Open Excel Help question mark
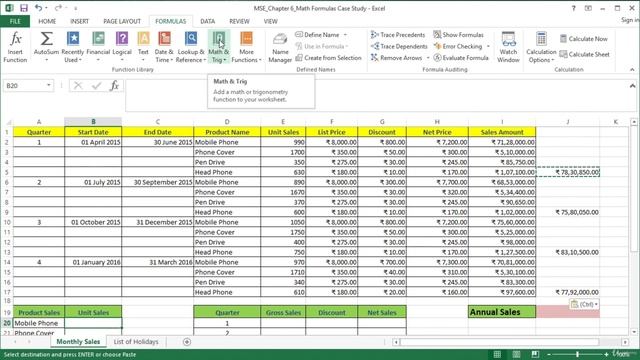The height and width of the screenshot is (360, 640). (x=573, y=8)
